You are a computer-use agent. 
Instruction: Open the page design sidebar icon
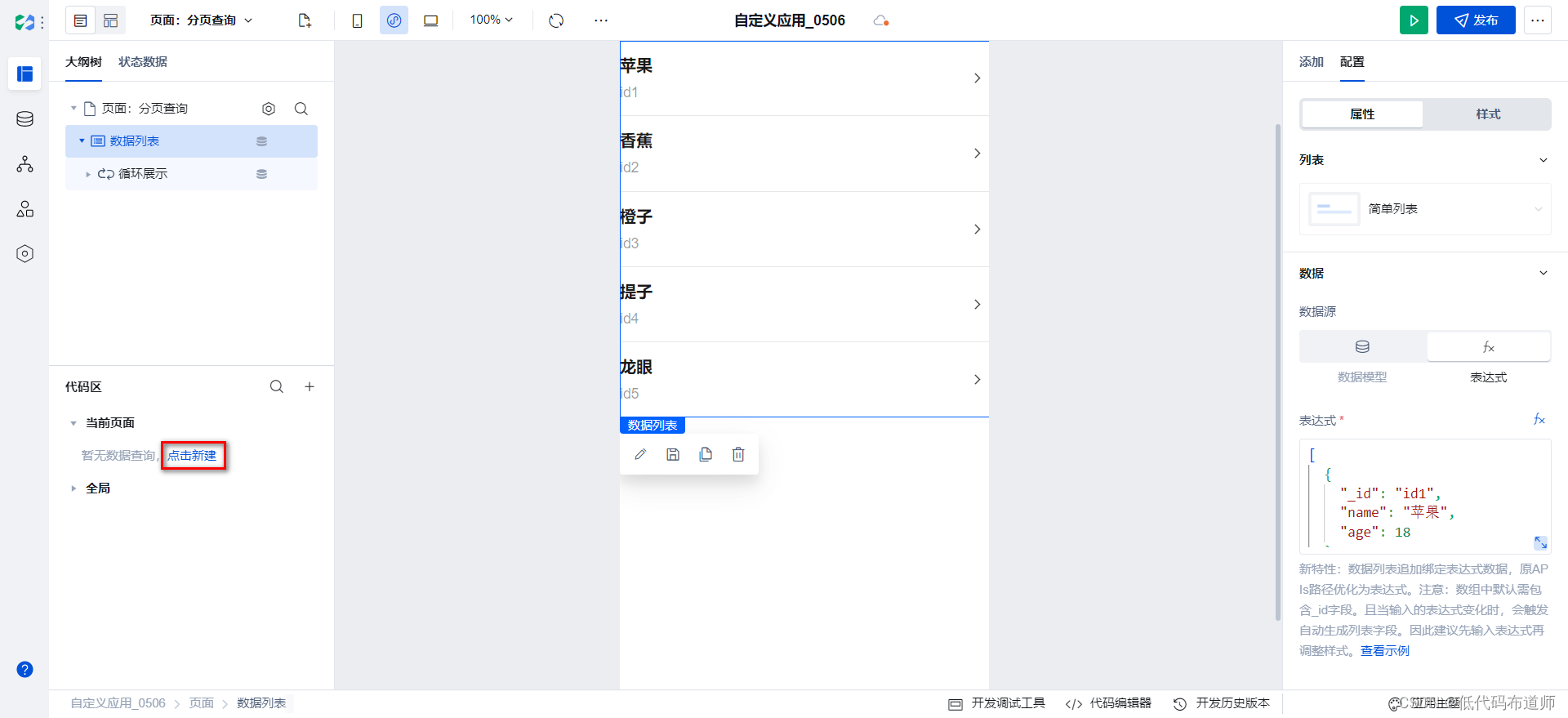(25, 74)
